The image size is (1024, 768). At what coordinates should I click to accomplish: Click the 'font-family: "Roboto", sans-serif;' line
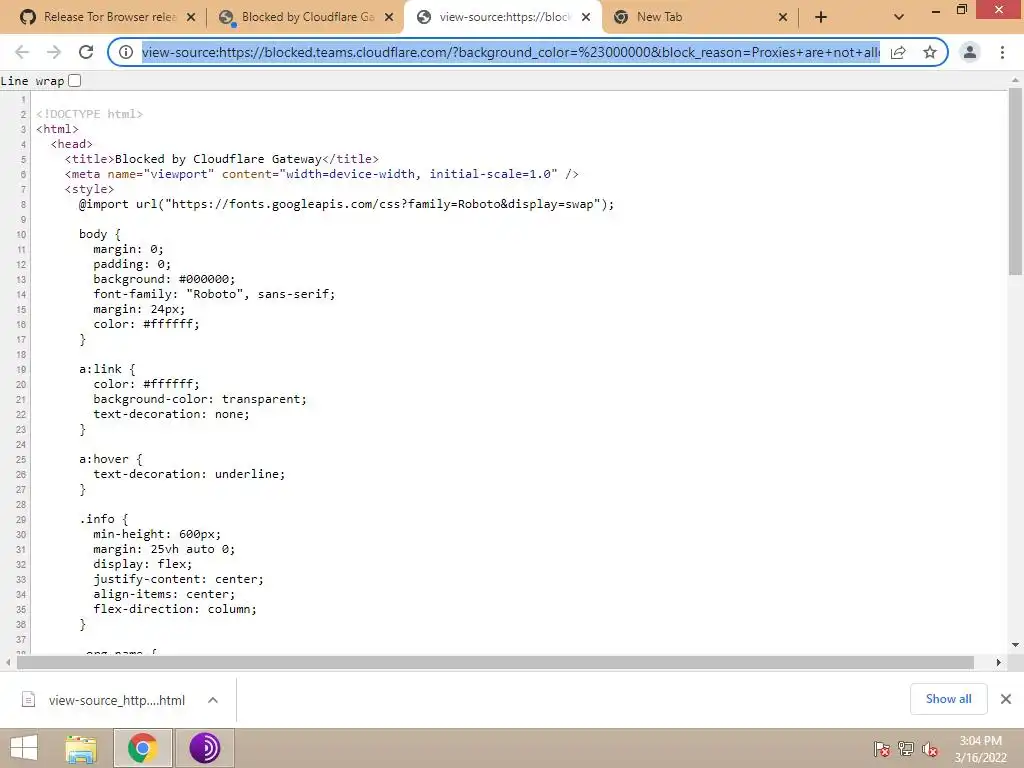coord(214,294)
